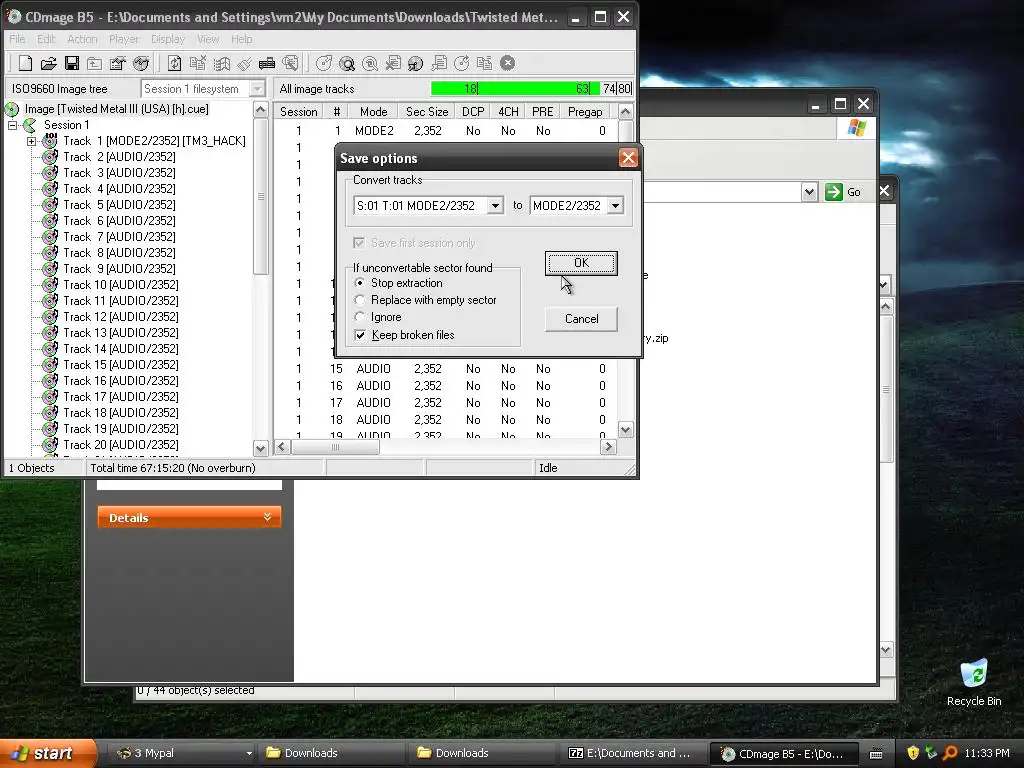
Task: Click the Pregap column header
Action: tap(585, 112)
